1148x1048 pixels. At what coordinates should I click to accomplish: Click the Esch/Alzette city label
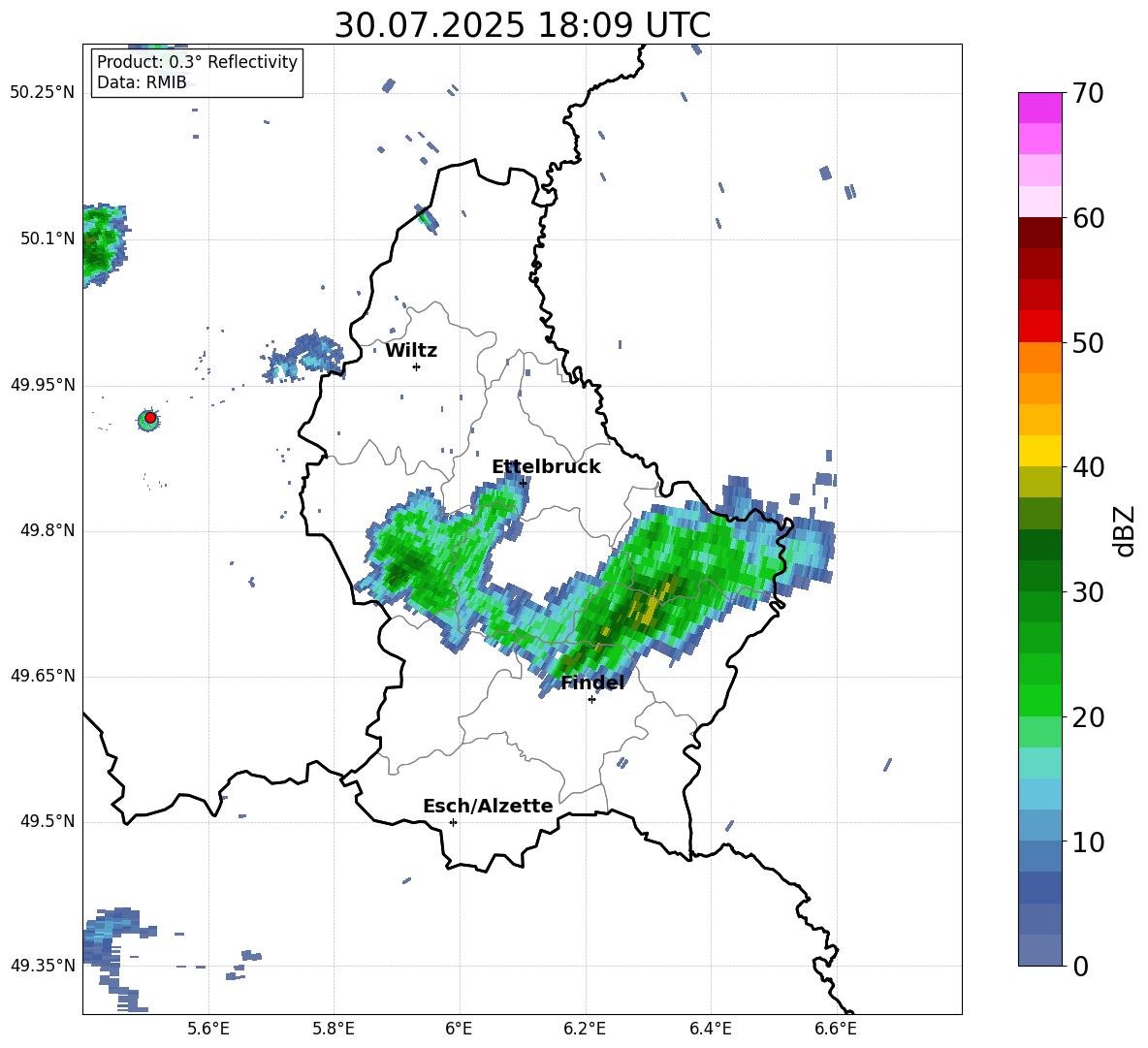488,806
